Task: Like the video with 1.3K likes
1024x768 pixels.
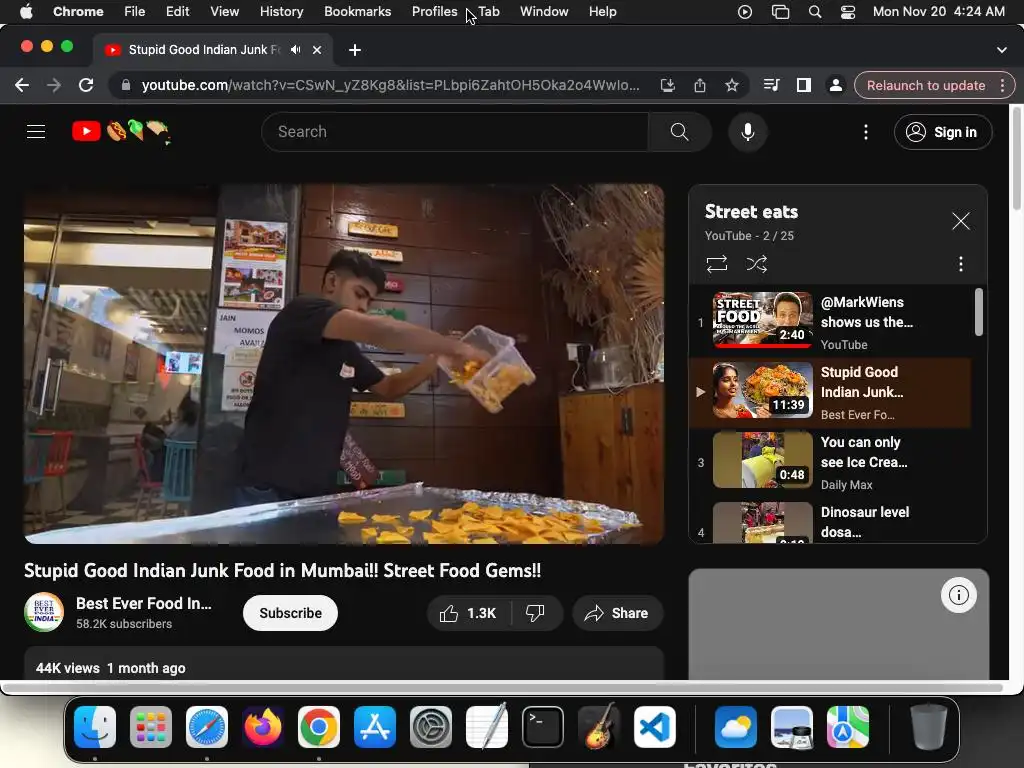Action: click(x=469, y=613)
